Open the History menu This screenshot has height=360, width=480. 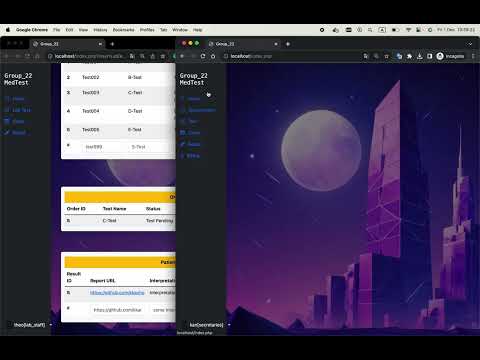tap(100, 30)
